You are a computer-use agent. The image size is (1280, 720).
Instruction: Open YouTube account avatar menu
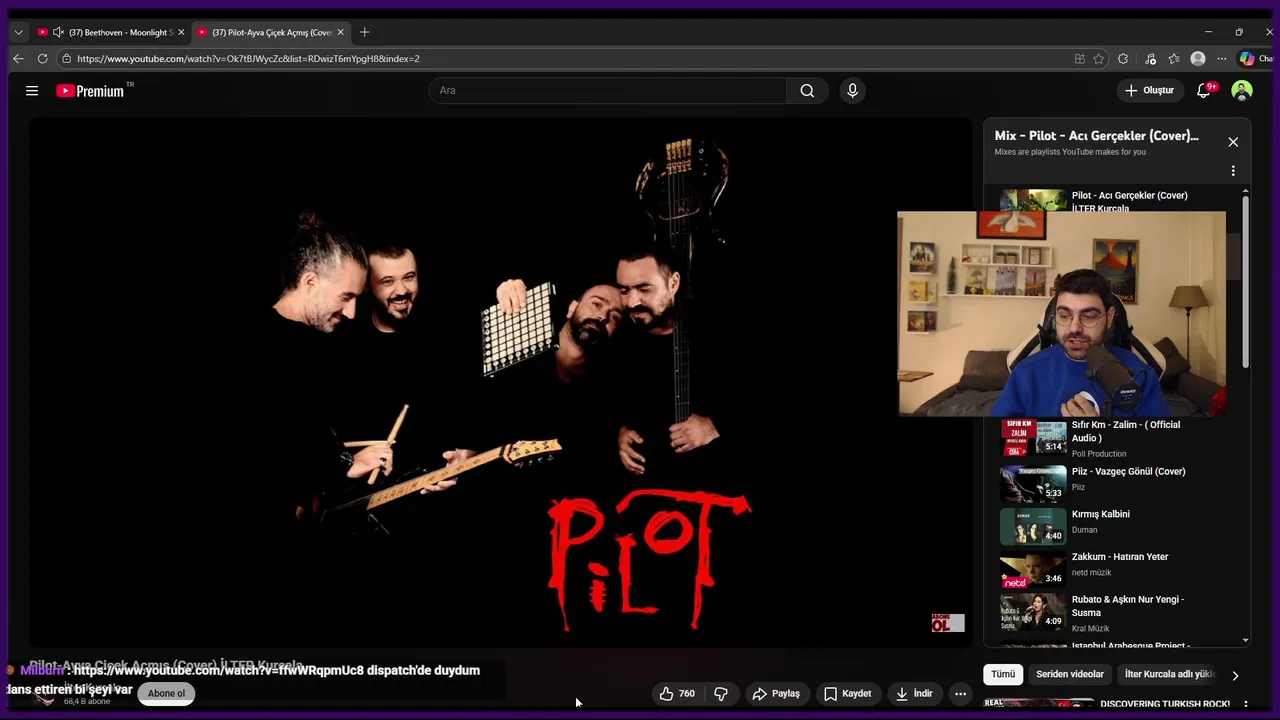(1242, 91)
